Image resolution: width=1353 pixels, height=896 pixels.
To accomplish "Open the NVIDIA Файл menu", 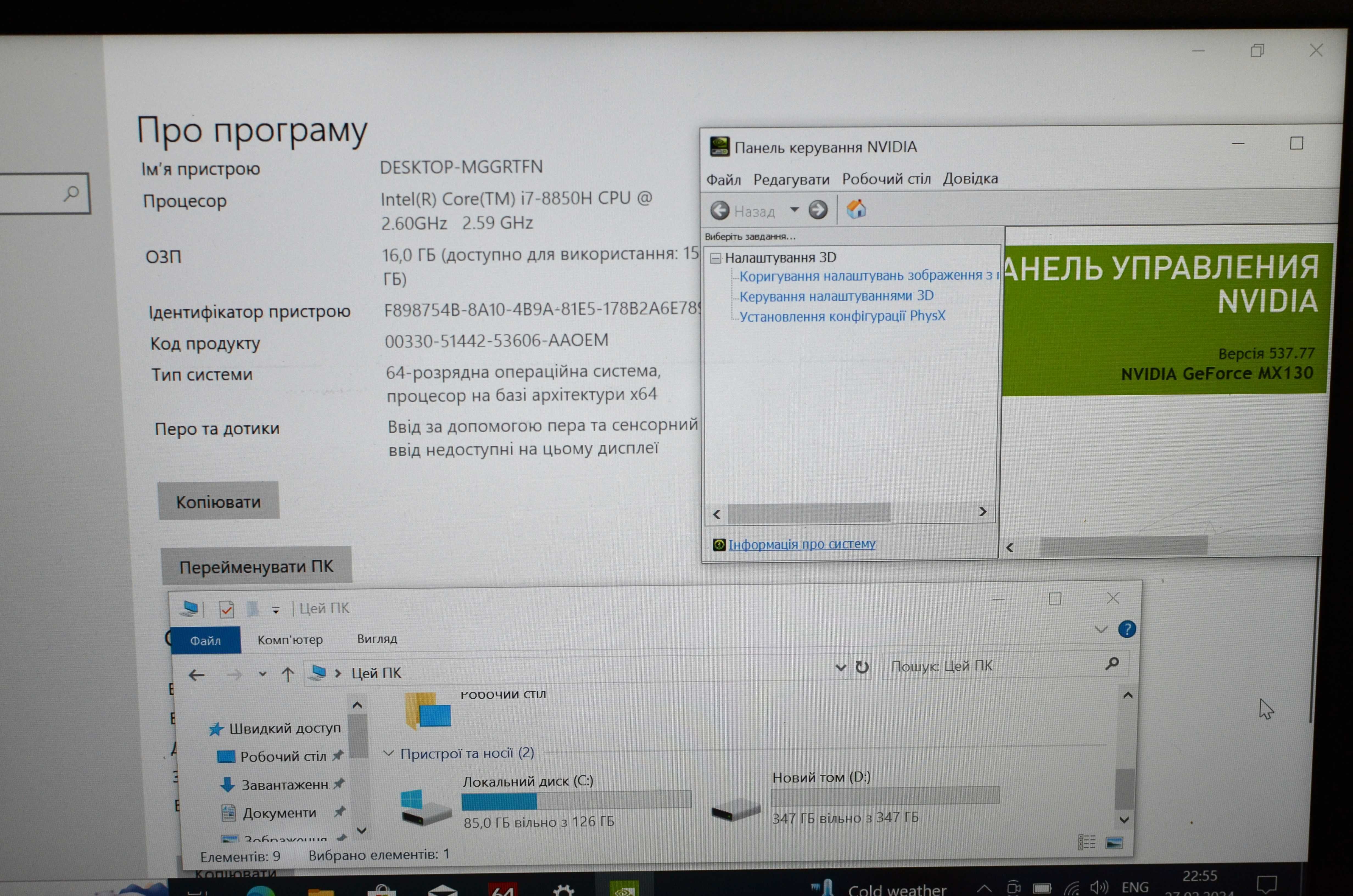I will point(723,180).
